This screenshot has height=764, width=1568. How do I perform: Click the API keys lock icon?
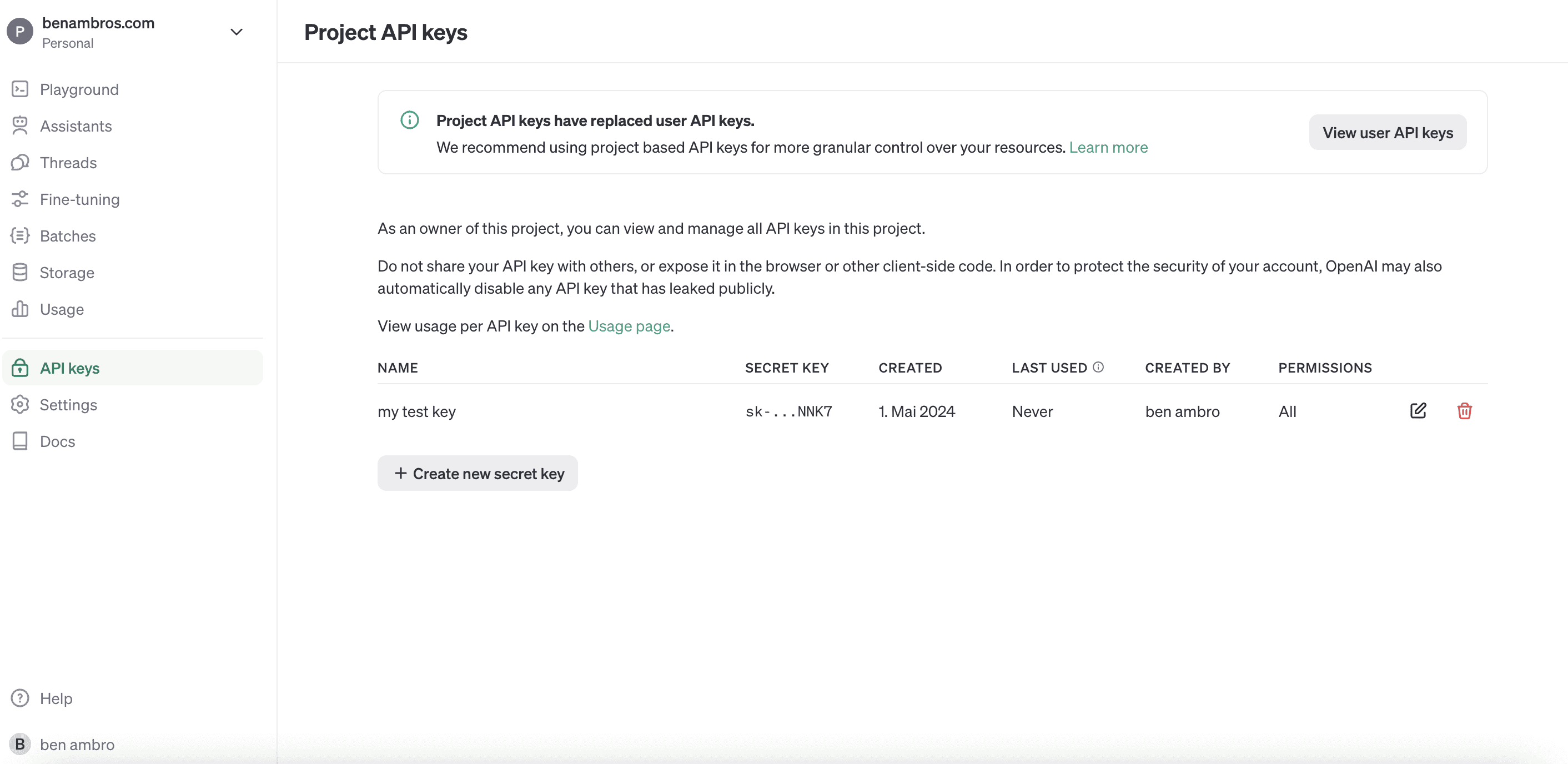[x=20, y=368]
